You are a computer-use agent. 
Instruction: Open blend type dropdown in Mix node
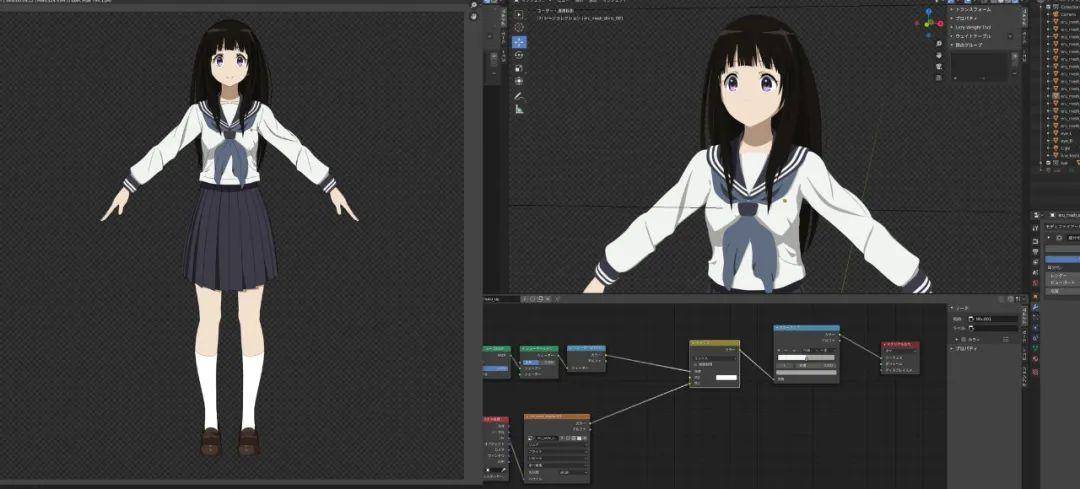pyautogui.click(x=714, y=358)
